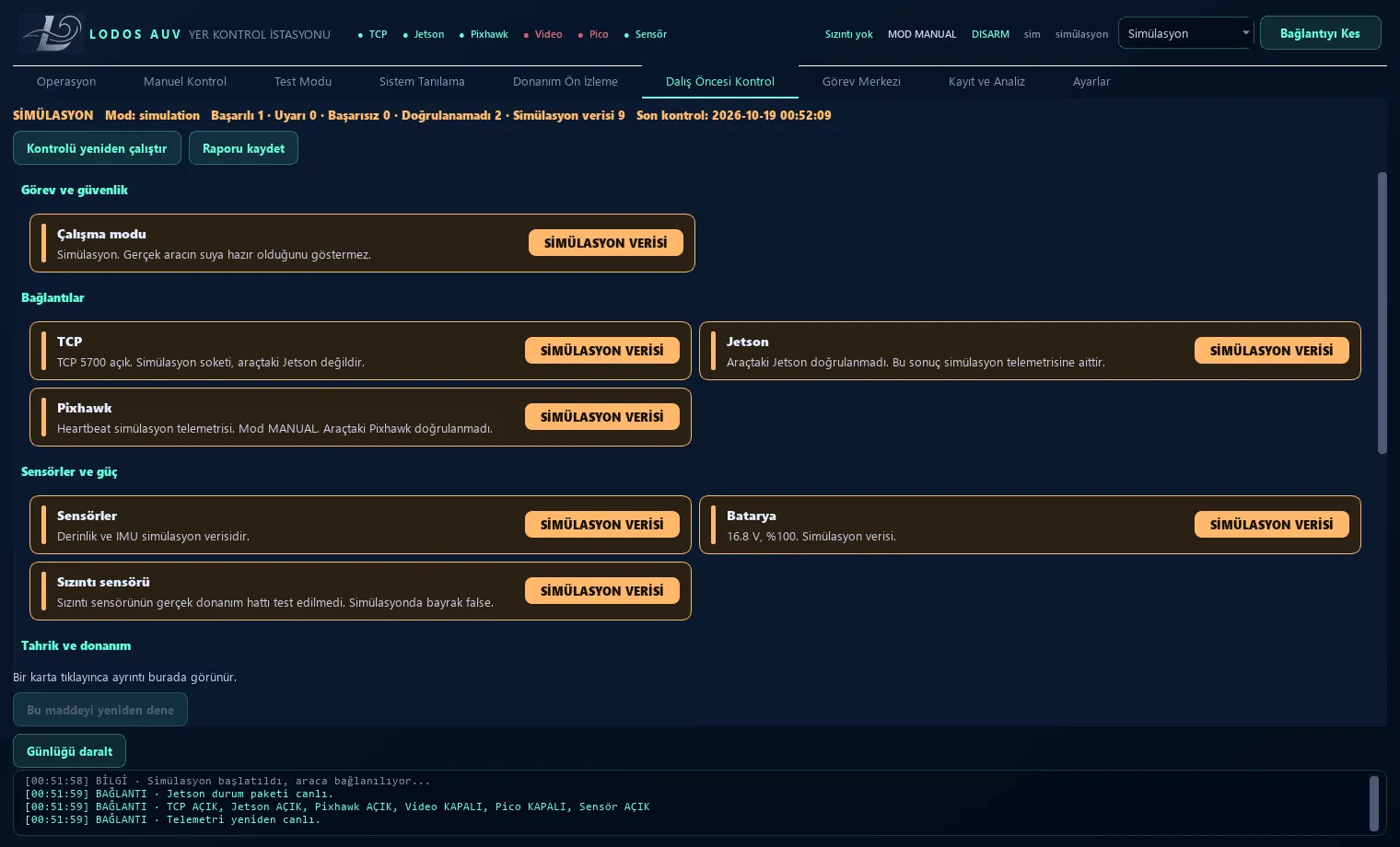This screenshot has height=847, width=1400.
Task: Open the Görev Merkezi tab
Action: pos(861,81)
